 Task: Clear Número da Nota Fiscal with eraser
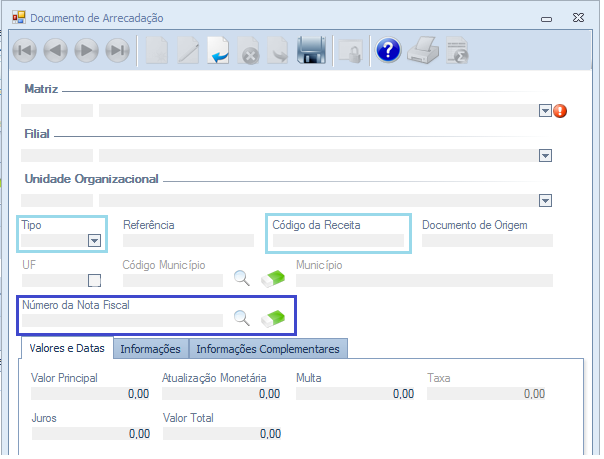click(x=273, y=319)
